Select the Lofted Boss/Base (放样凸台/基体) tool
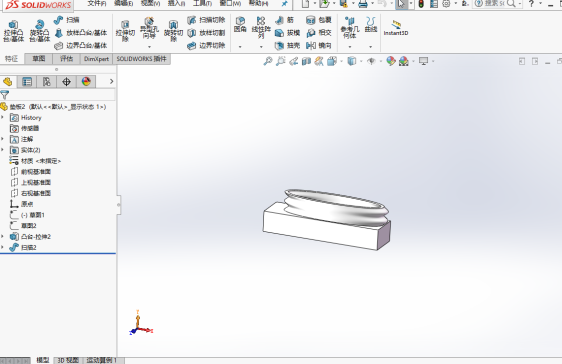Image resolution: width=562 pixels, height=364 pixels. (81, 33)
